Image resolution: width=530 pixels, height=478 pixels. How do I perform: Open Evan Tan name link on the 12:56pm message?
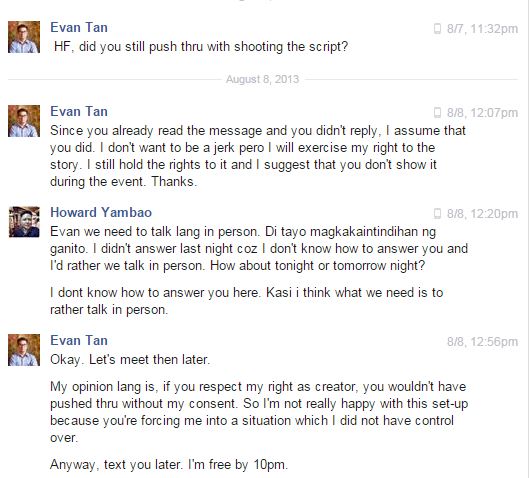tap(79, 341)
